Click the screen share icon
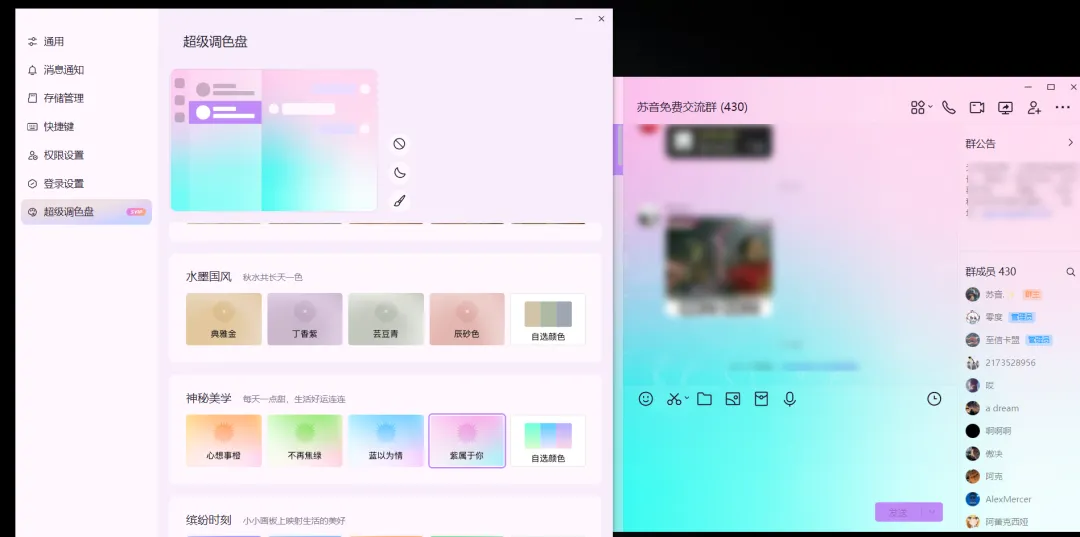The width and height of the screenshot is (1080, 537). 1005,107
